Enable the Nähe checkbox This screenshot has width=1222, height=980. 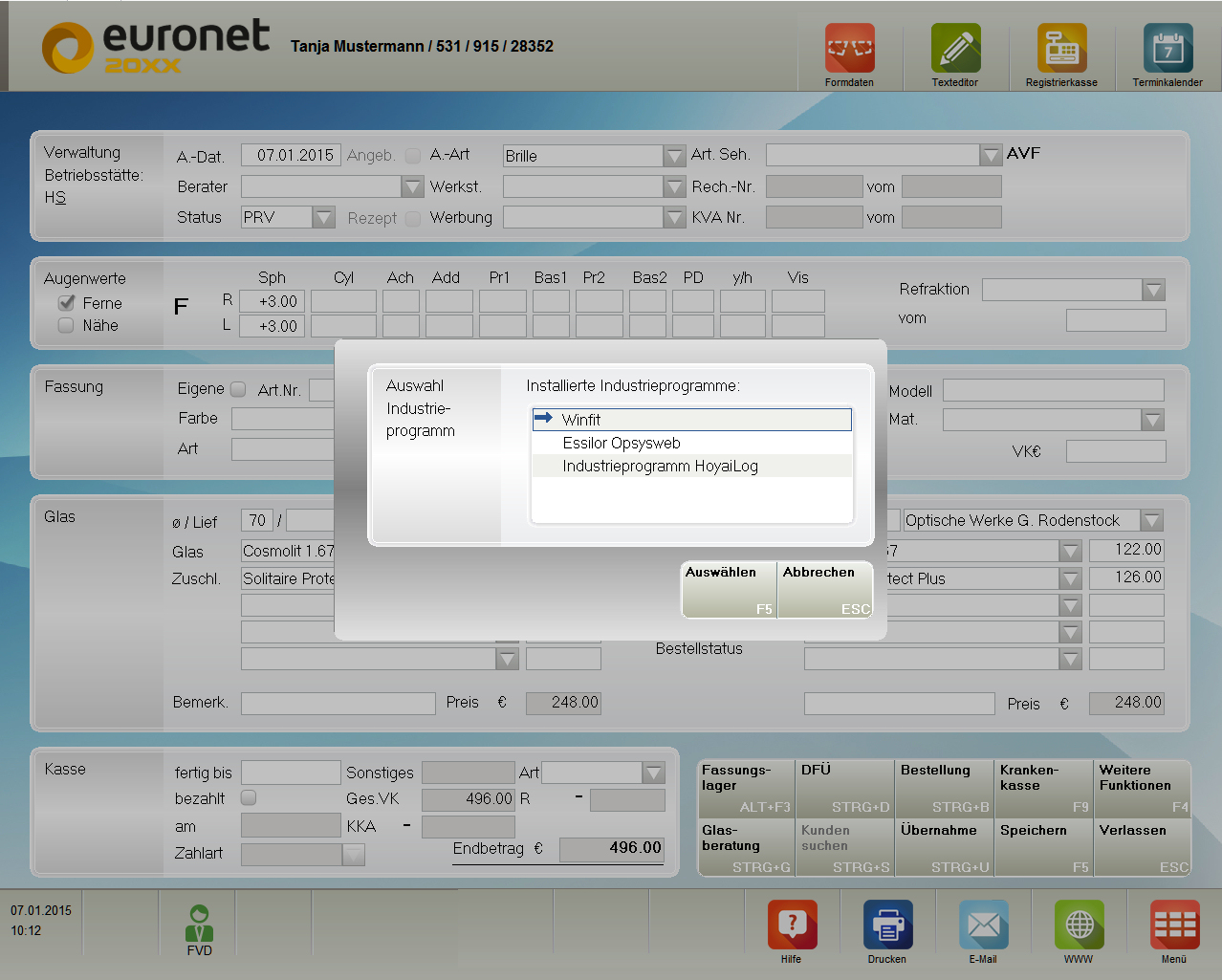click(66, 325)
